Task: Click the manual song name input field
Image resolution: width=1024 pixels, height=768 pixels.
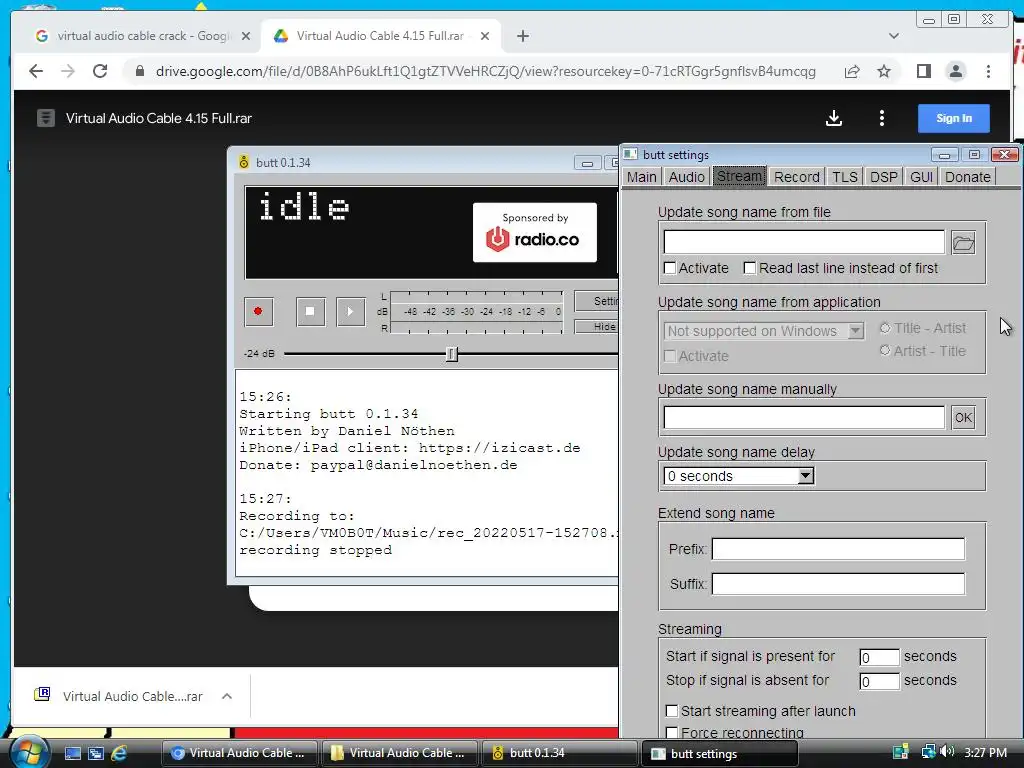Action: click(804, 418)
